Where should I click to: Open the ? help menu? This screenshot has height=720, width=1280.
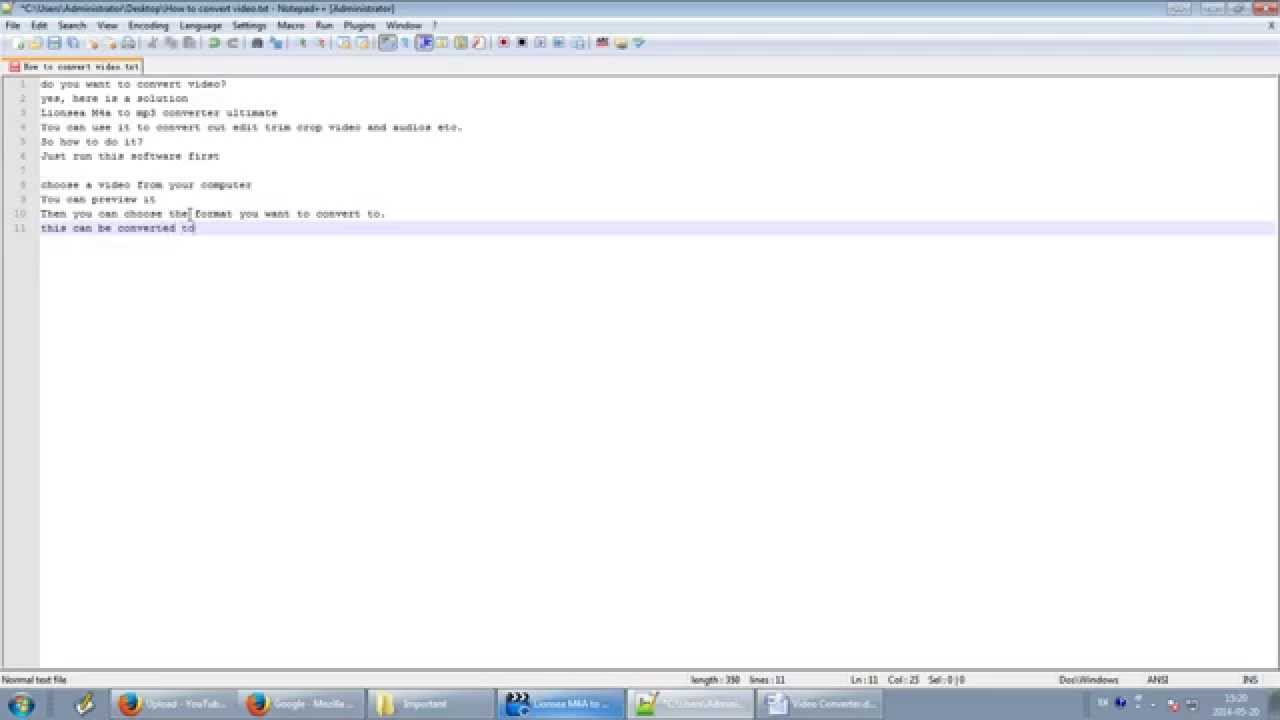coord(435,25)
